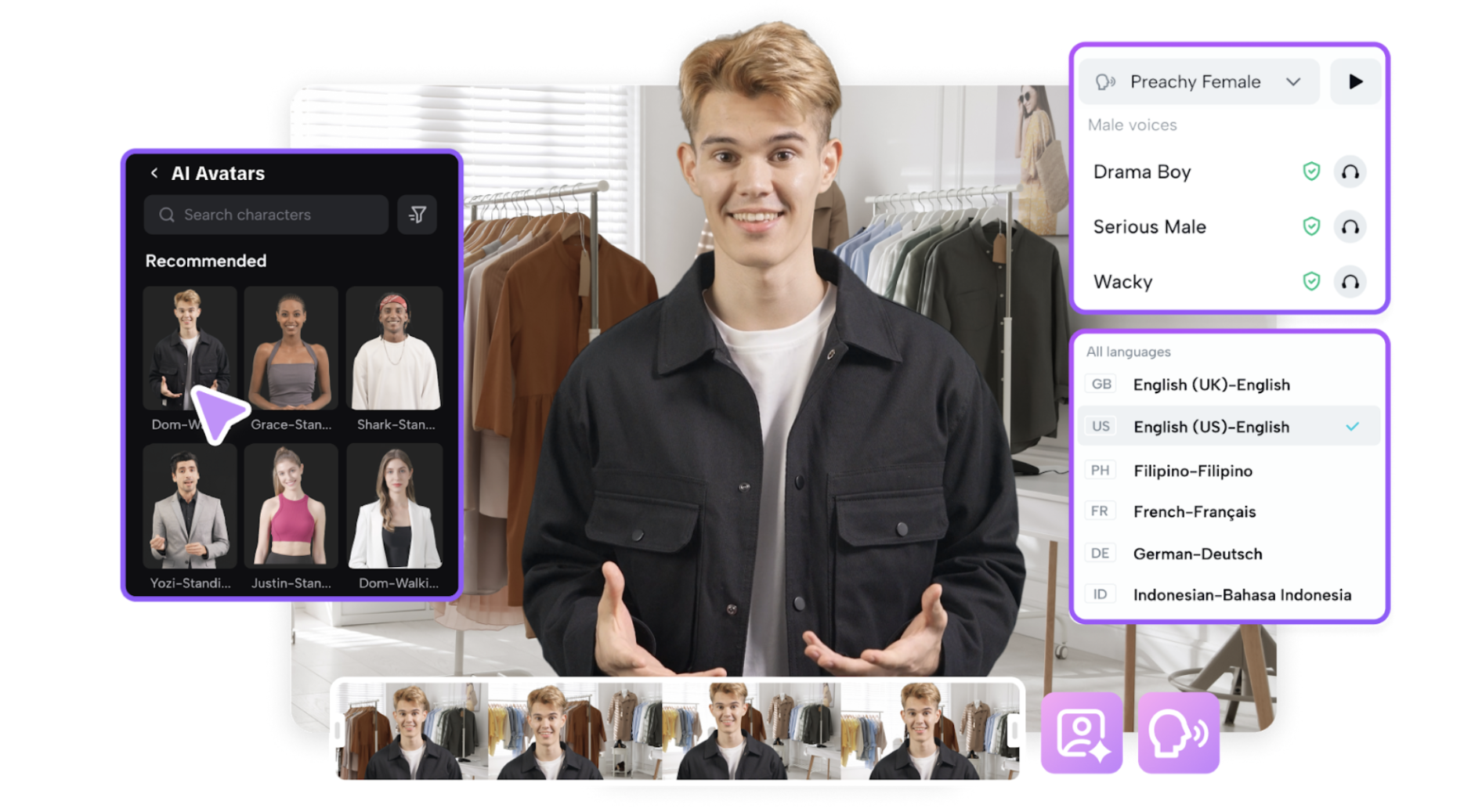Play the selected voice preview
Viewport: 1482px width, 812px height.
point(1355,81)
